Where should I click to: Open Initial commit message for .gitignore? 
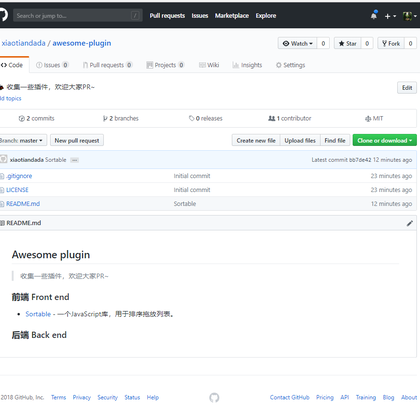pyautogui.click(x=192, y=176)
